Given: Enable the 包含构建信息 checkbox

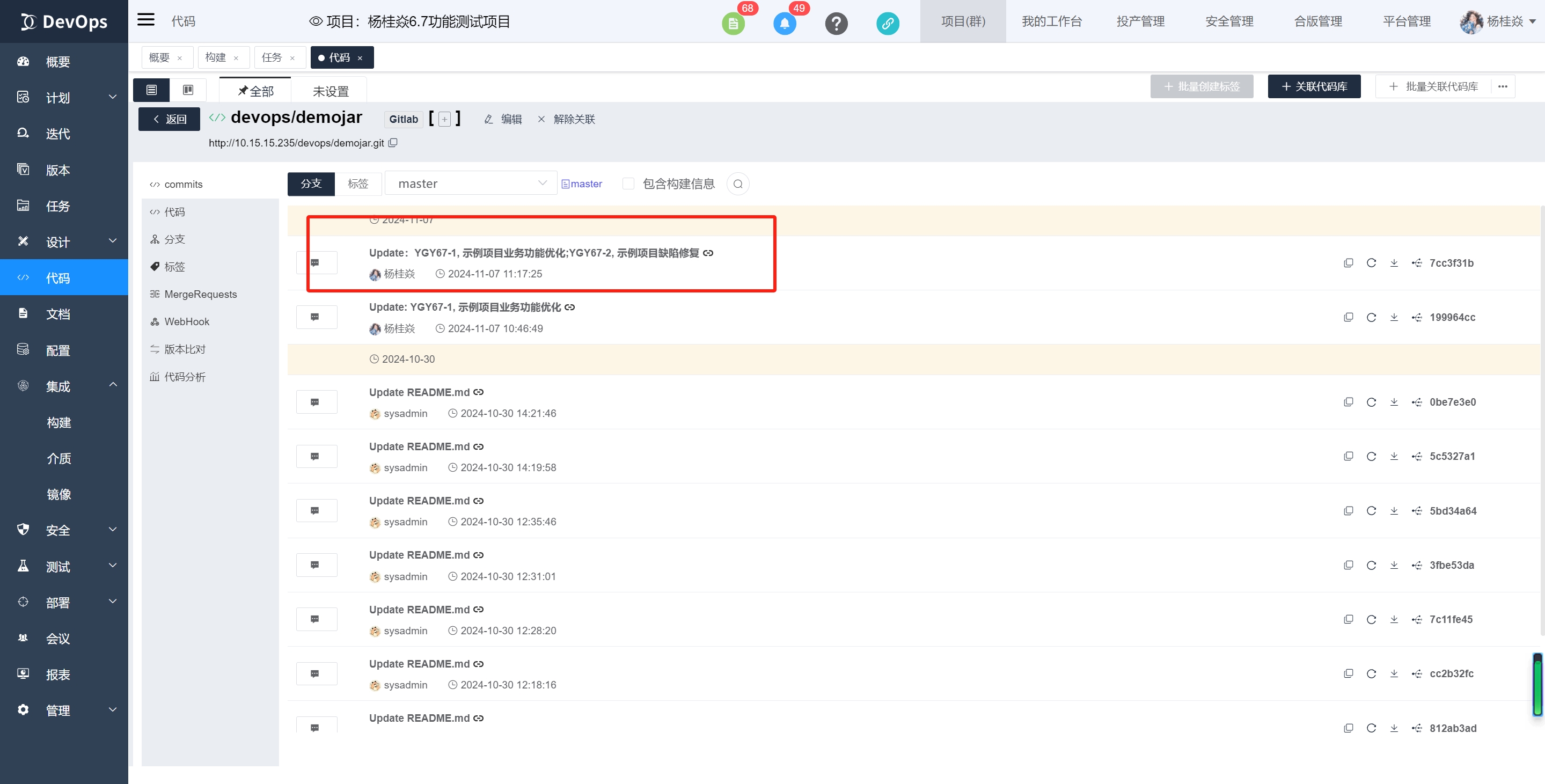Looking at the screenshot, I should click(x=628, y=184).
